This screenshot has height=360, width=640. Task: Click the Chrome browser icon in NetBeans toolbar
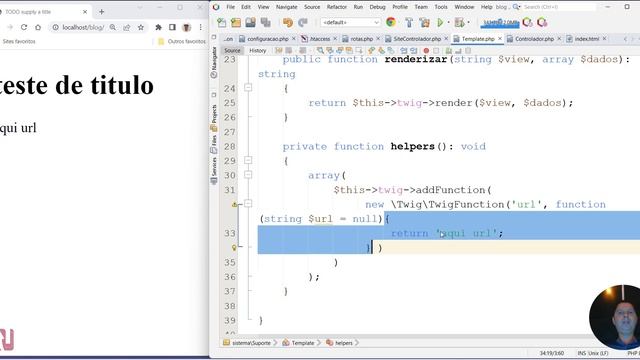point(391,22)
